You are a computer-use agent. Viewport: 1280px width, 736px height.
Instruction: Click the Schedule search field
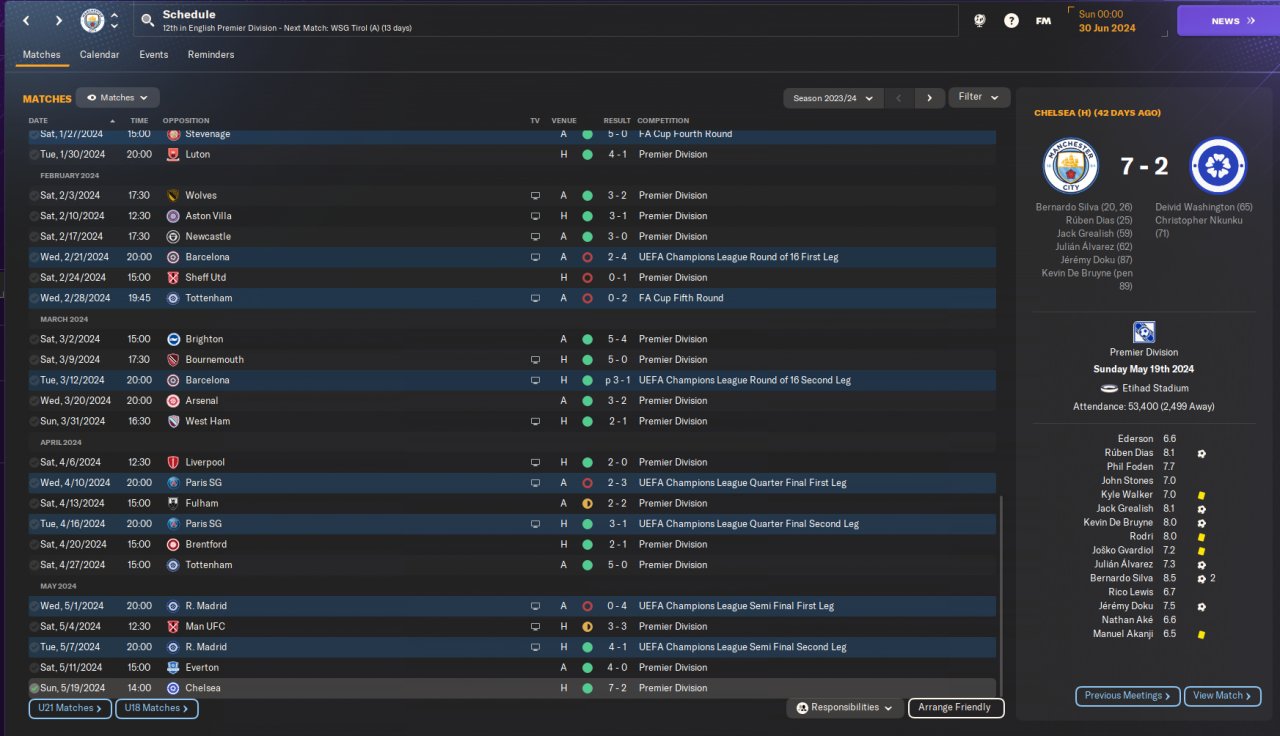pyautogui.click(x=545, y=21)
